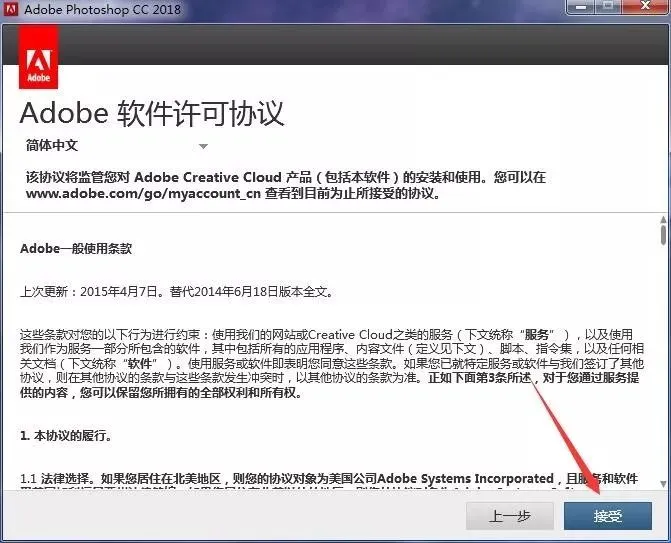Click the license scrollbar down arrow
671x543 pixels.
click(663, 484)
